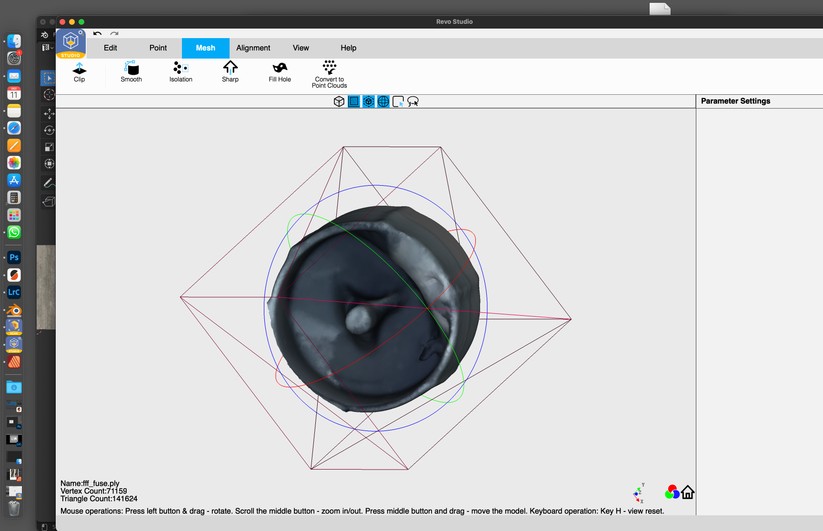This screenshot has height=531, width=823.
Task: Activate the Fill Hole tool
Action: point(280,69)
